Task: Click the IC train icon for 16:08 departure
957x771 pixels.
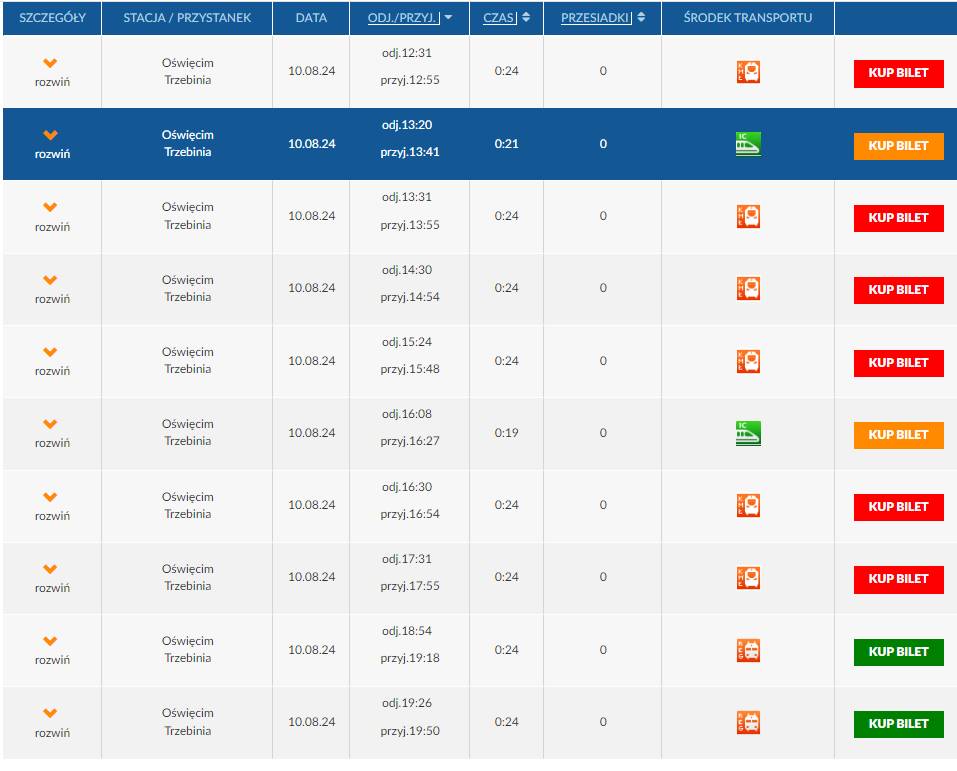Action: (747, 433)
